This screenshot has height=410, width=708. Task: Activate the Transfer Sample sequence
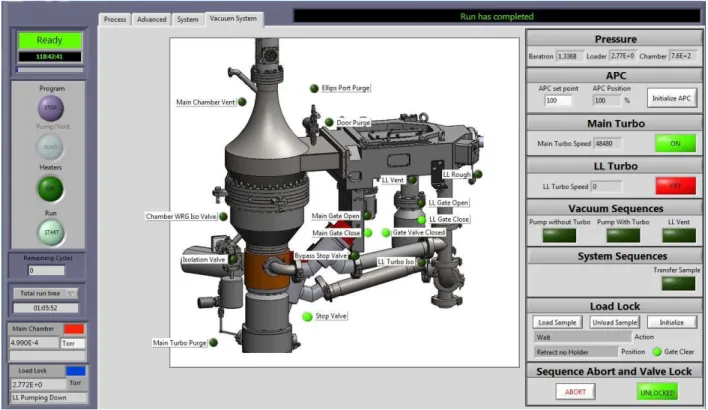(679, 284)
